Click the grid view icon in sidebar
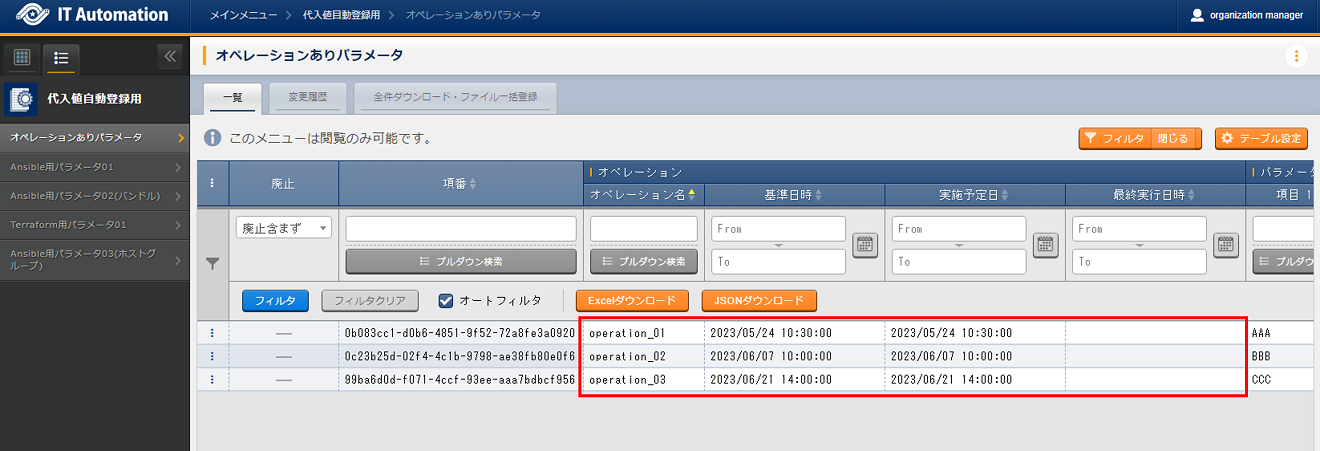 click(x=22, y=57)
